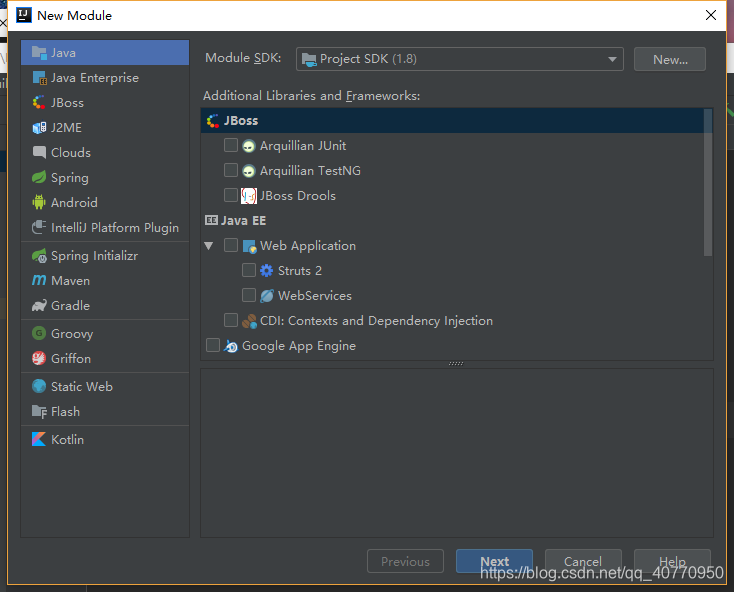Image resolution: width=734 pixels, height=592 pixels.
Task: Click the Arquillian JUnit framework icon
Action: (249, 146)
